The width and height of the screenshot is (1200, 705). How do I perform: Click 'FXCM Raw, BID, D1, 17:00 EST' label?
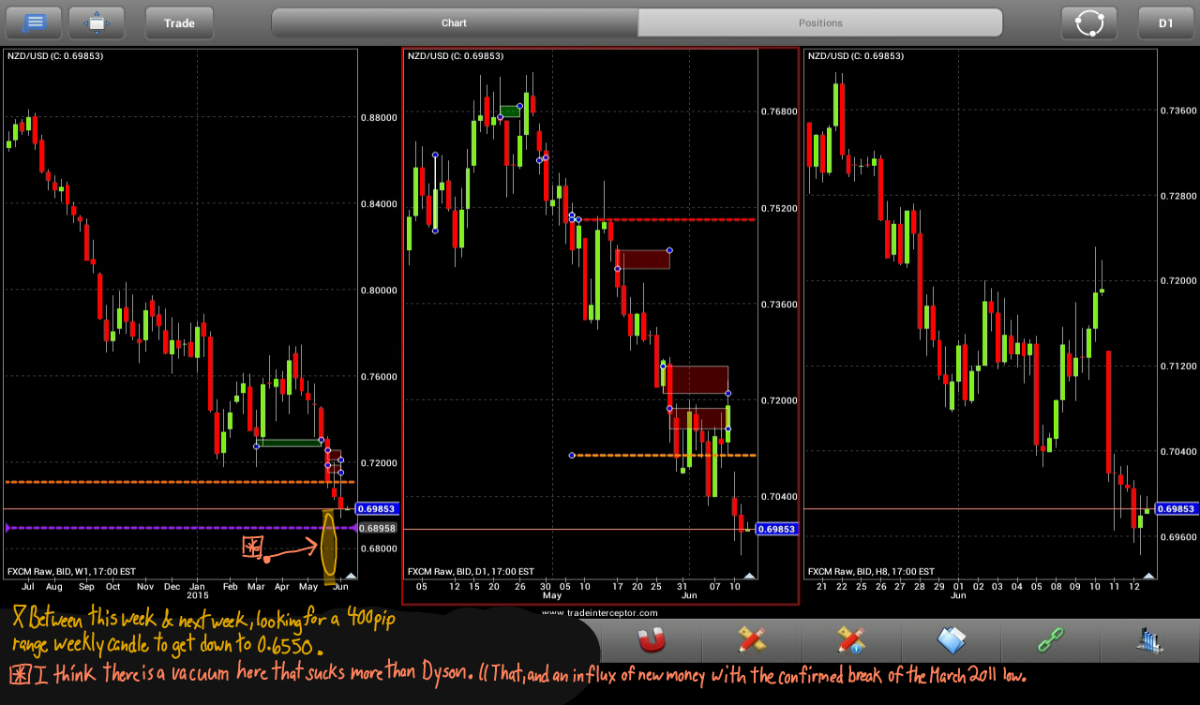pos(470,571)
